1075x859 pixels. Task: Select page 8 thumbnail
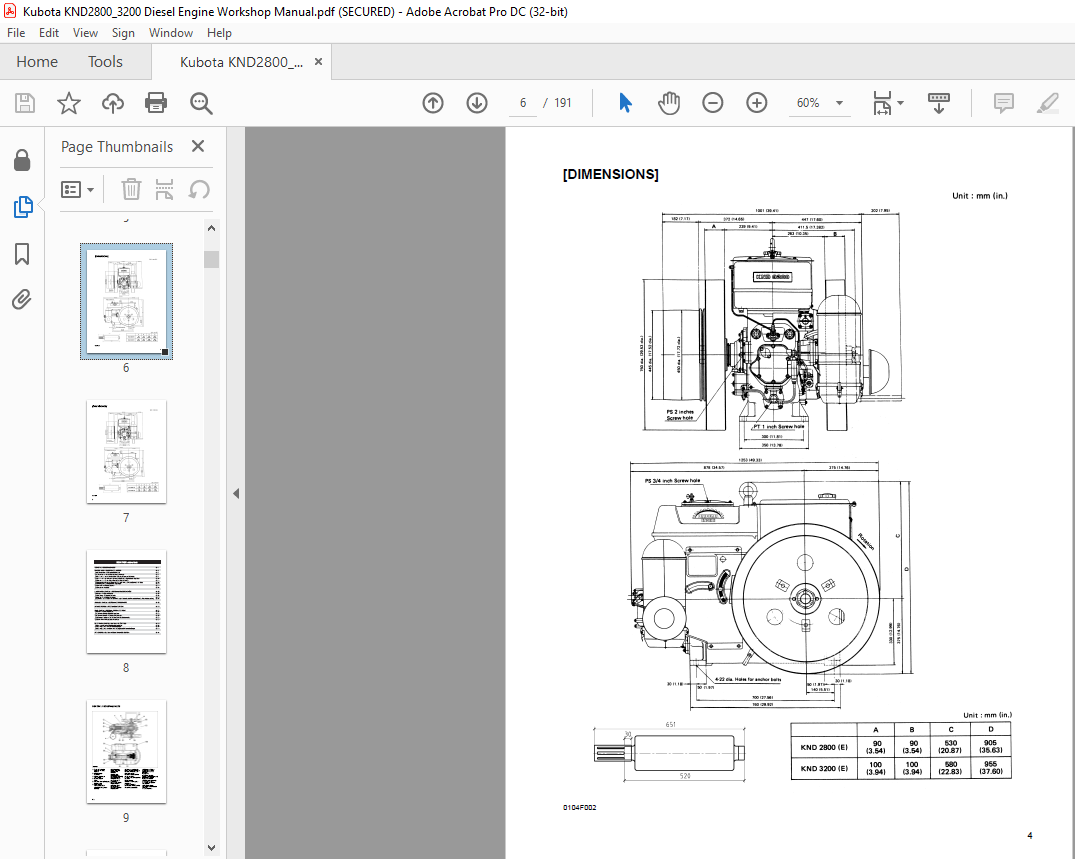(x=126, y=601)
